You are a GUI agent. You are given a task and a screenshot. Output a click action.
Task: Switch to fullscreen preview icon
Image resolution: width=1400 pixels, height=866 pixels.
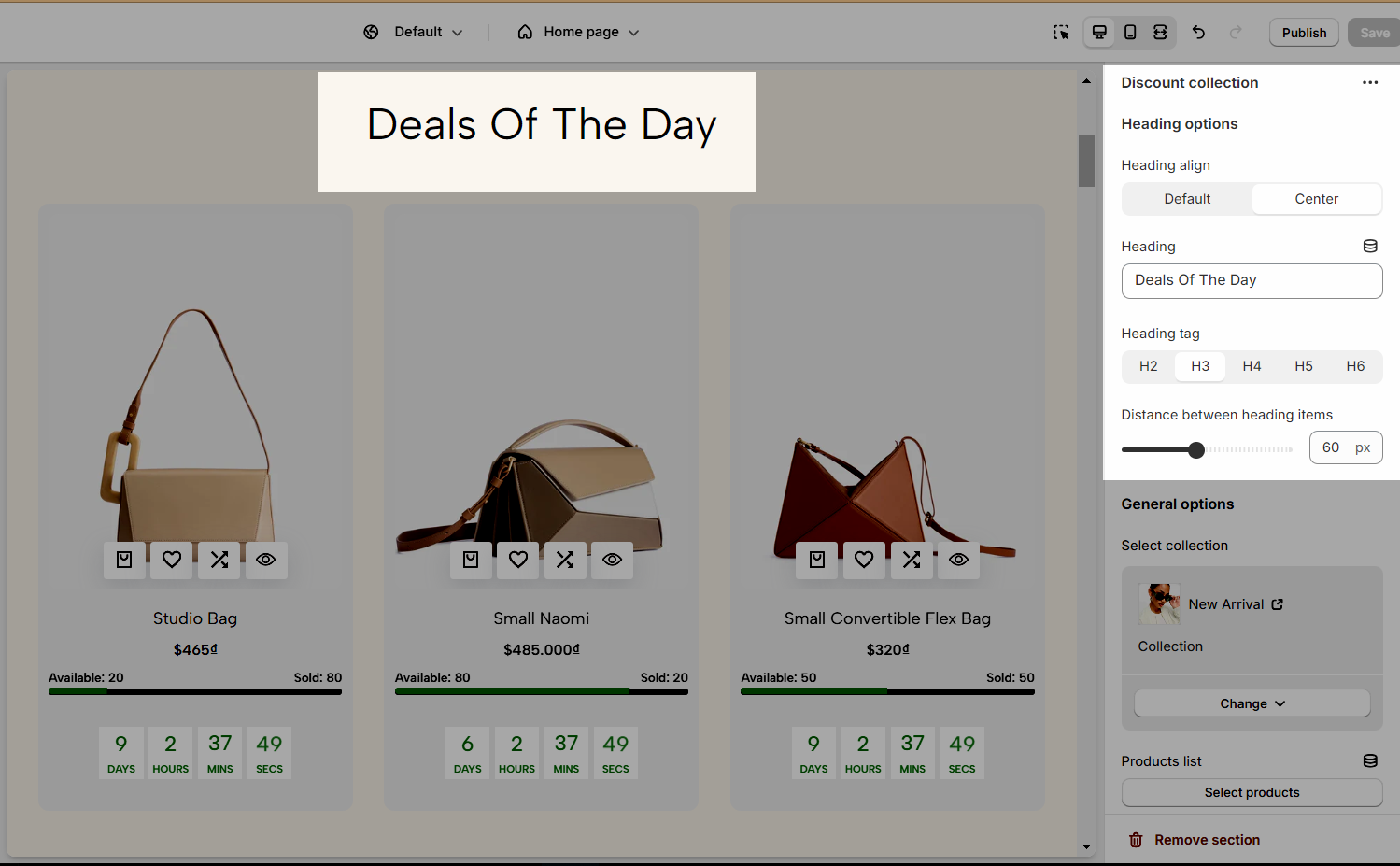[1160, 32]
